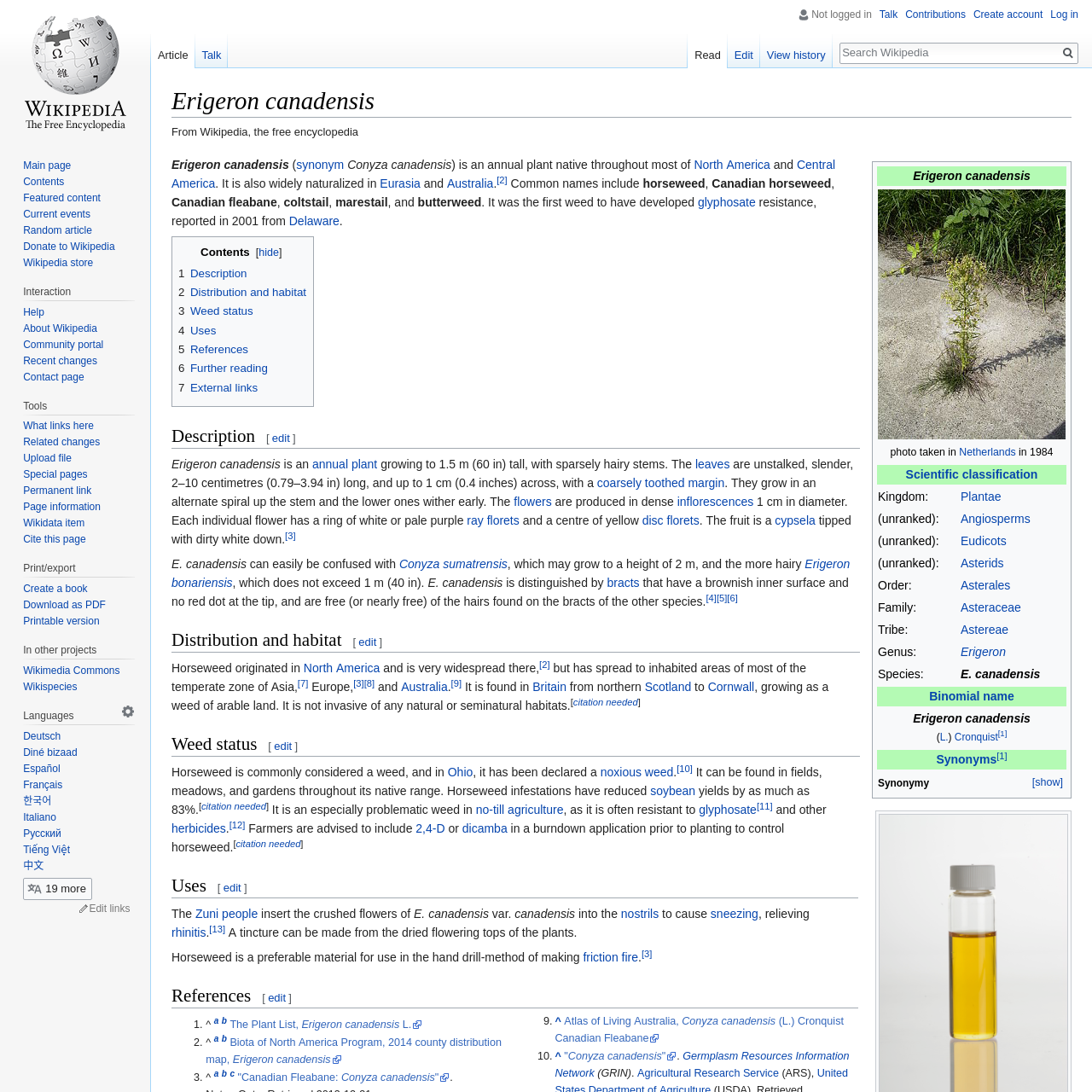Open the Permanent link tool

(57, 491)
